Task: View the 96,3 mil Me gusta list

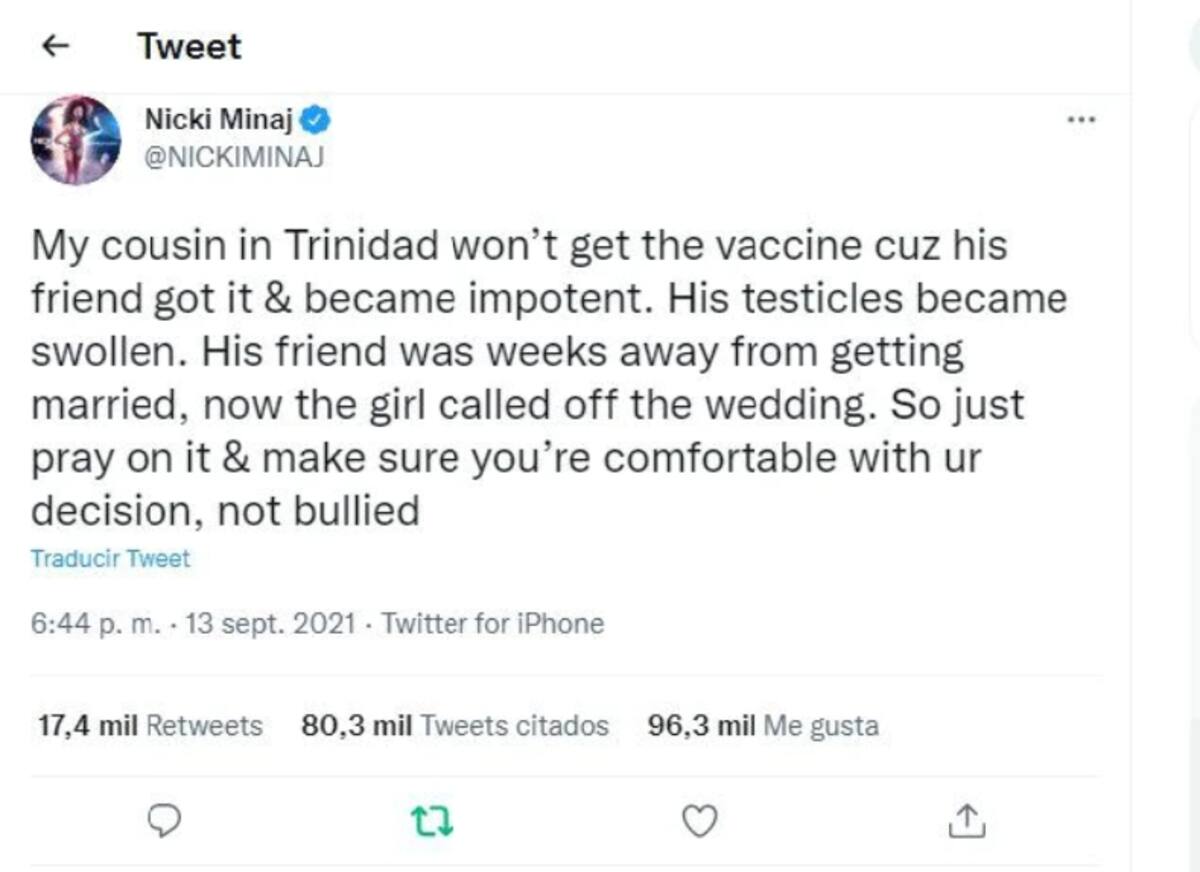Action: (763, 726)
